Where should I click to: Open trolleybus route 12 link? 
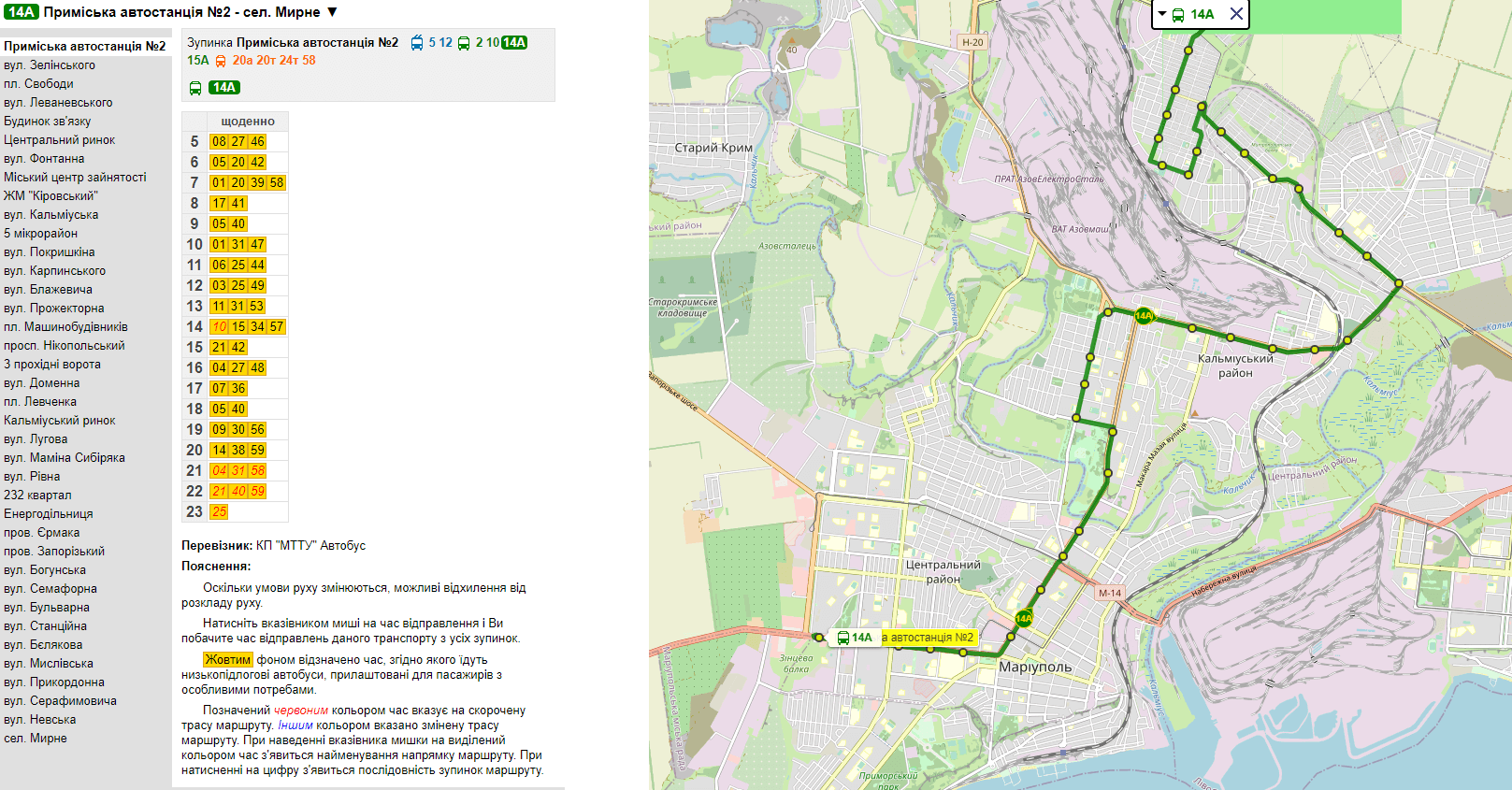tap(446, 43)
